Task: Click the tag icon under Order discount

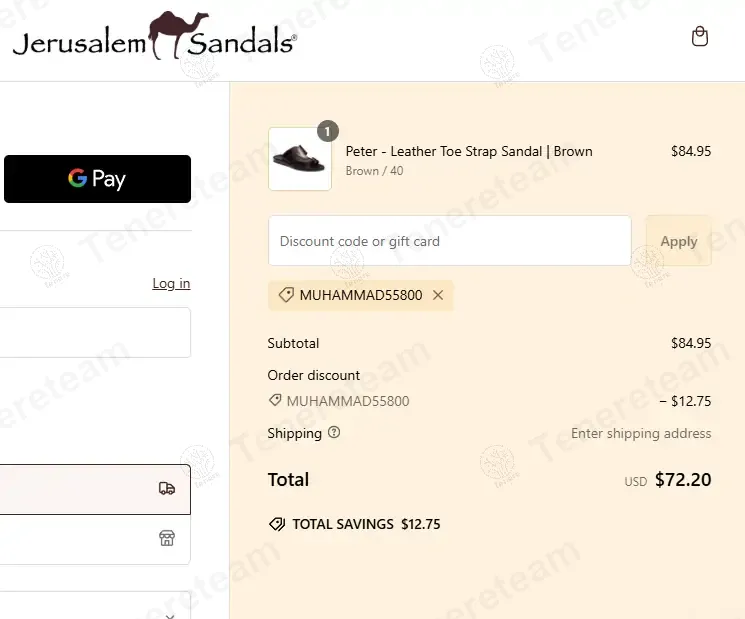Action: (275, 401)
